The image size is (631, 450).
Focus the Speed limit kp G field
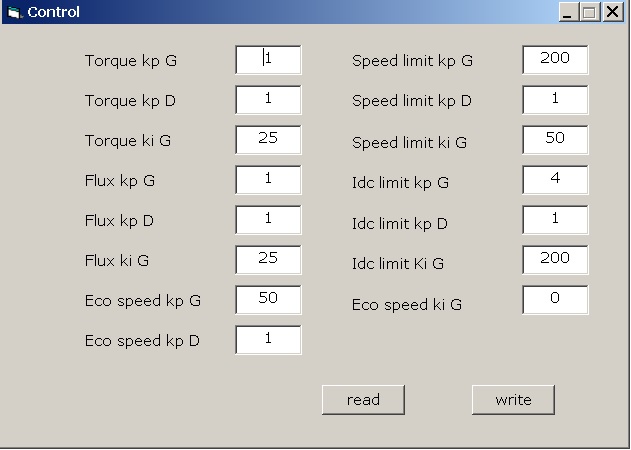[555, 60]
